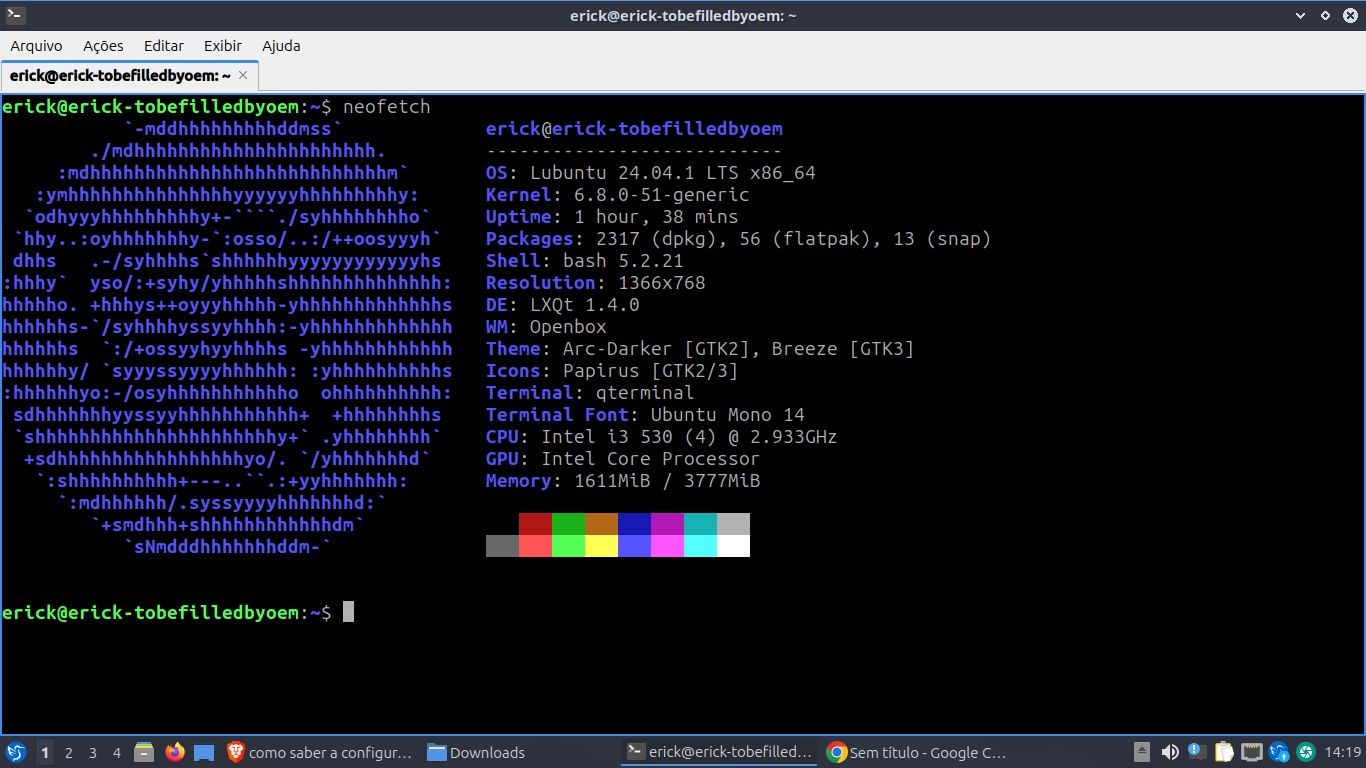Screen dimensions: 1366x768
Task: Focus the qterminal taskbar entry
Action: (720, 752)
